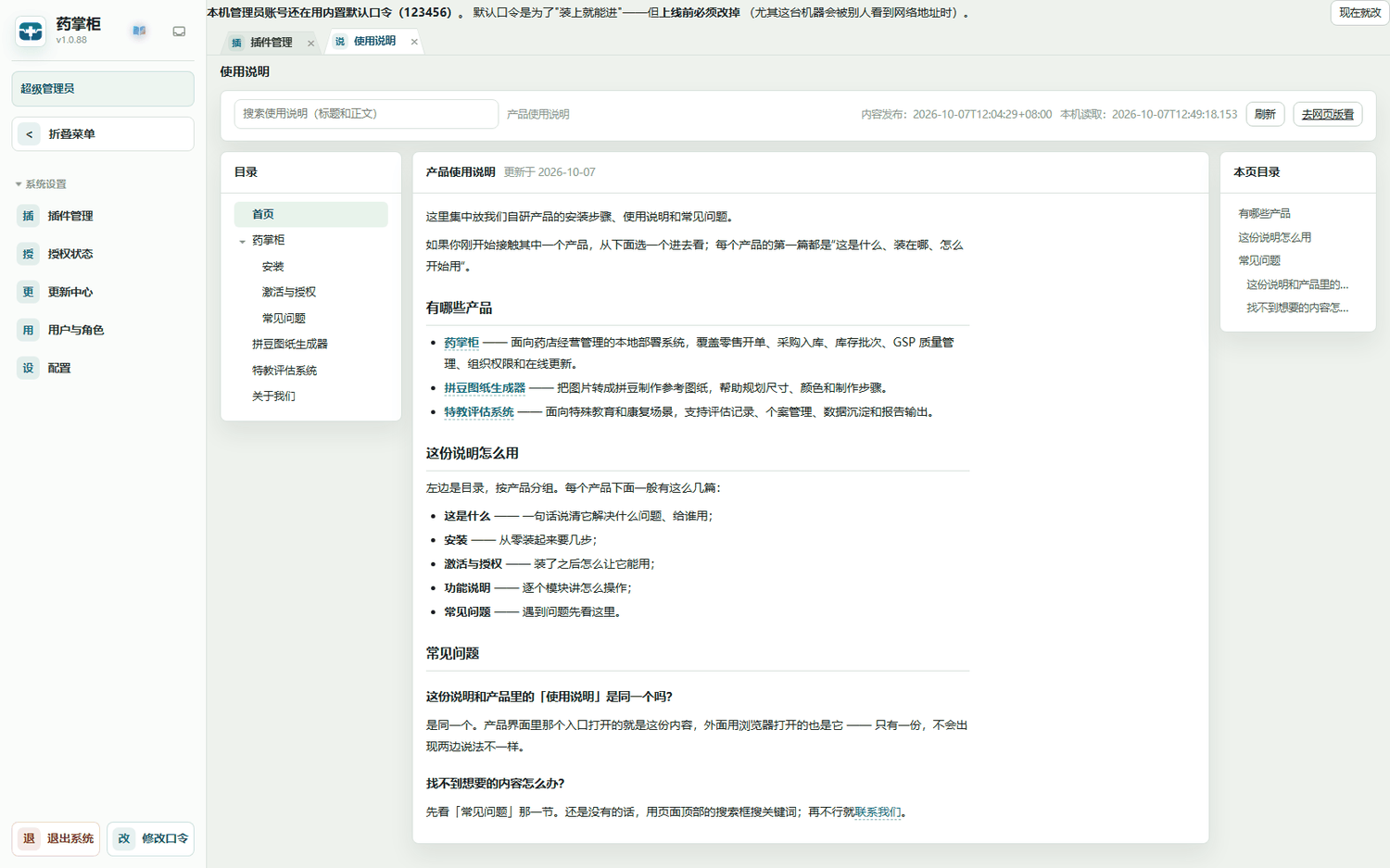Follow the 拼豆图纸生成器 link in article
The width and height of the screenshot is (1390, 868).
point(485,388)
